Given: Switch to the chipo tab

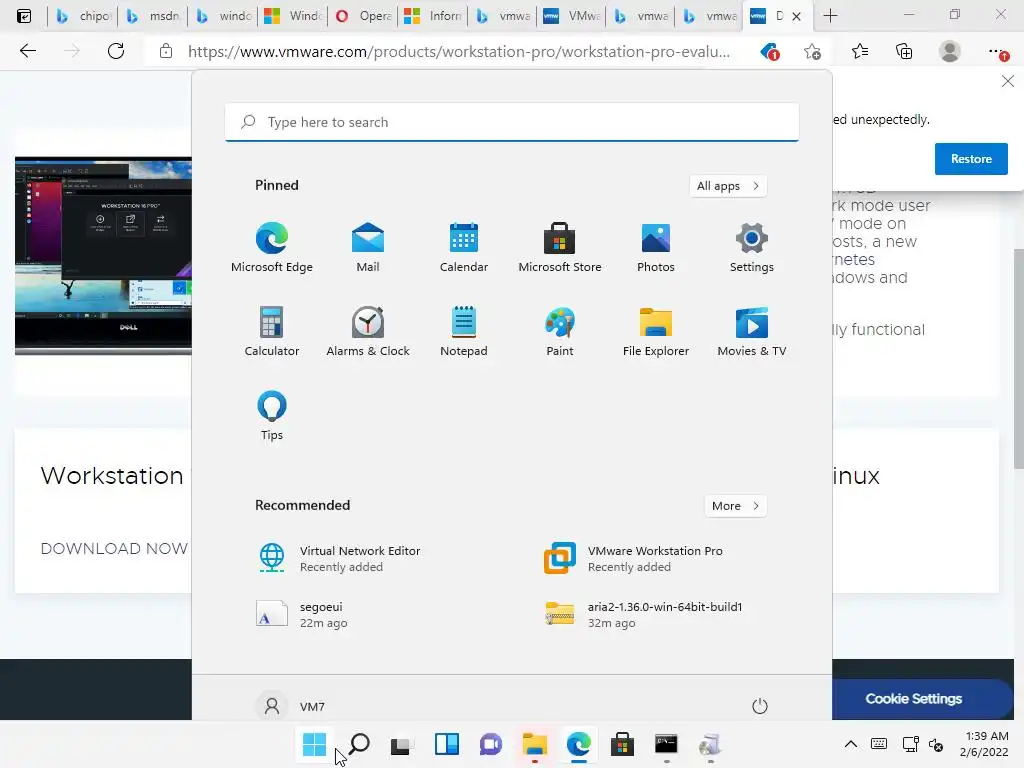Looking at the screenshot, I should tap(82, 16).
